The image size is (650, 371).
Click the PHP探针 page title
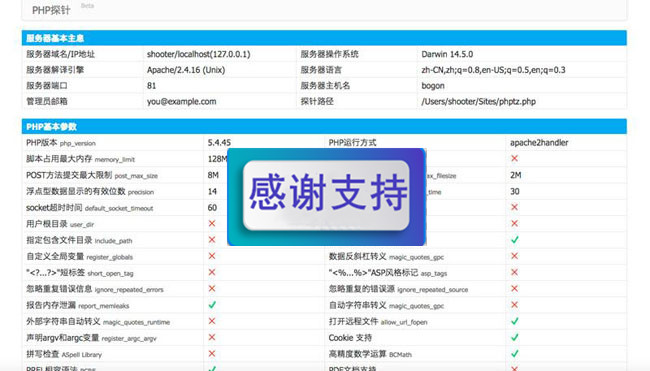[51, 10]
